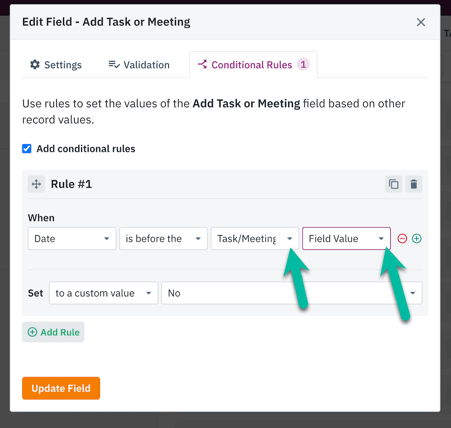Open the 'No' value dropdown
The height and width of the screenshot is (428, 451).
292,293
